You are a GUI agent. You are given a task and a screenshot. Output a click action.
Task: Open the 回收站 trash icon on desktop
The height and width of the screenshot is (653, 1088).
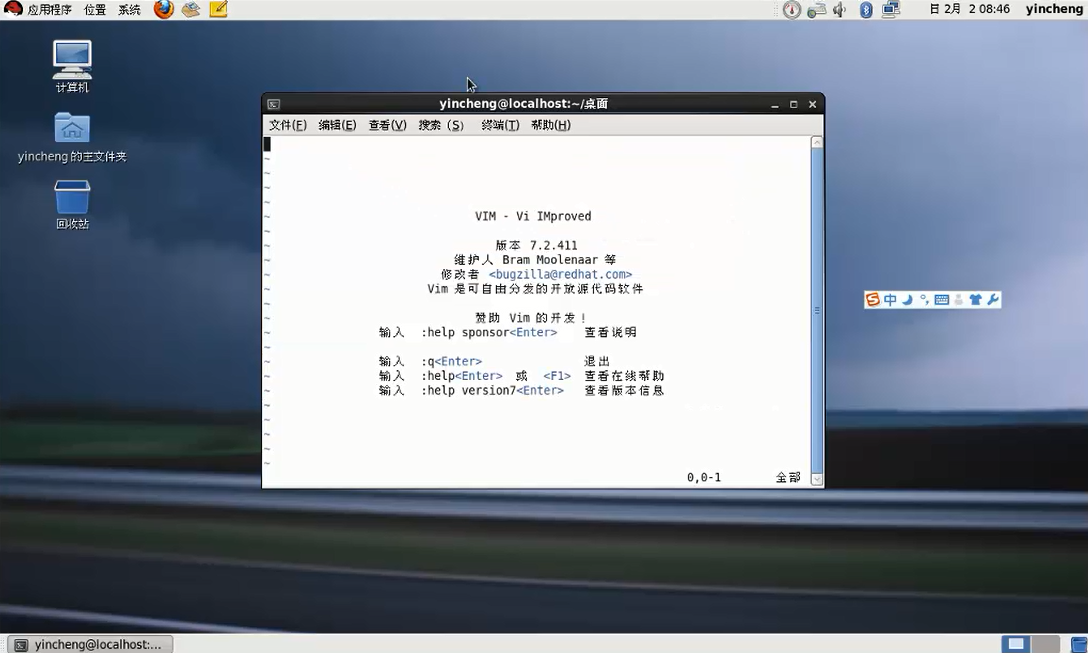point(72,205)
